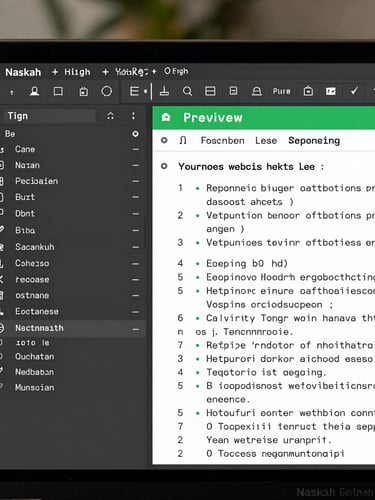The height and width of the screenshot is (500, 375).
Task: Click the calendar box icon in toolbar
Action: click(83, 92)
